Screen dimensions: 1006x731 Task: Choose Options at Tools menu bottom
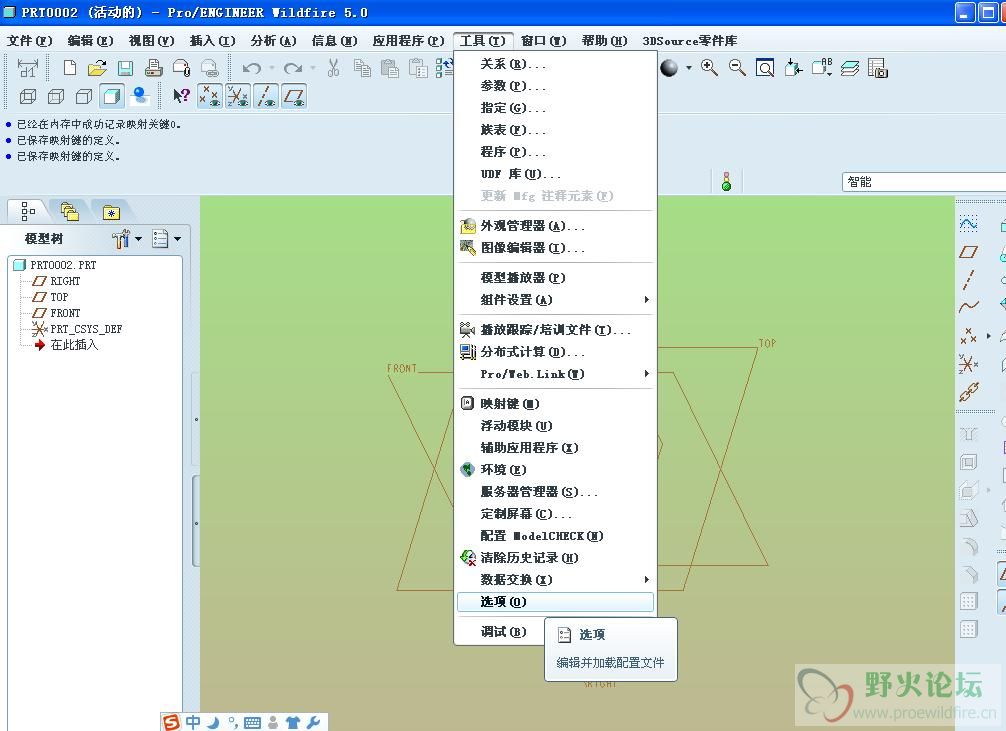(x=556, y=602)
